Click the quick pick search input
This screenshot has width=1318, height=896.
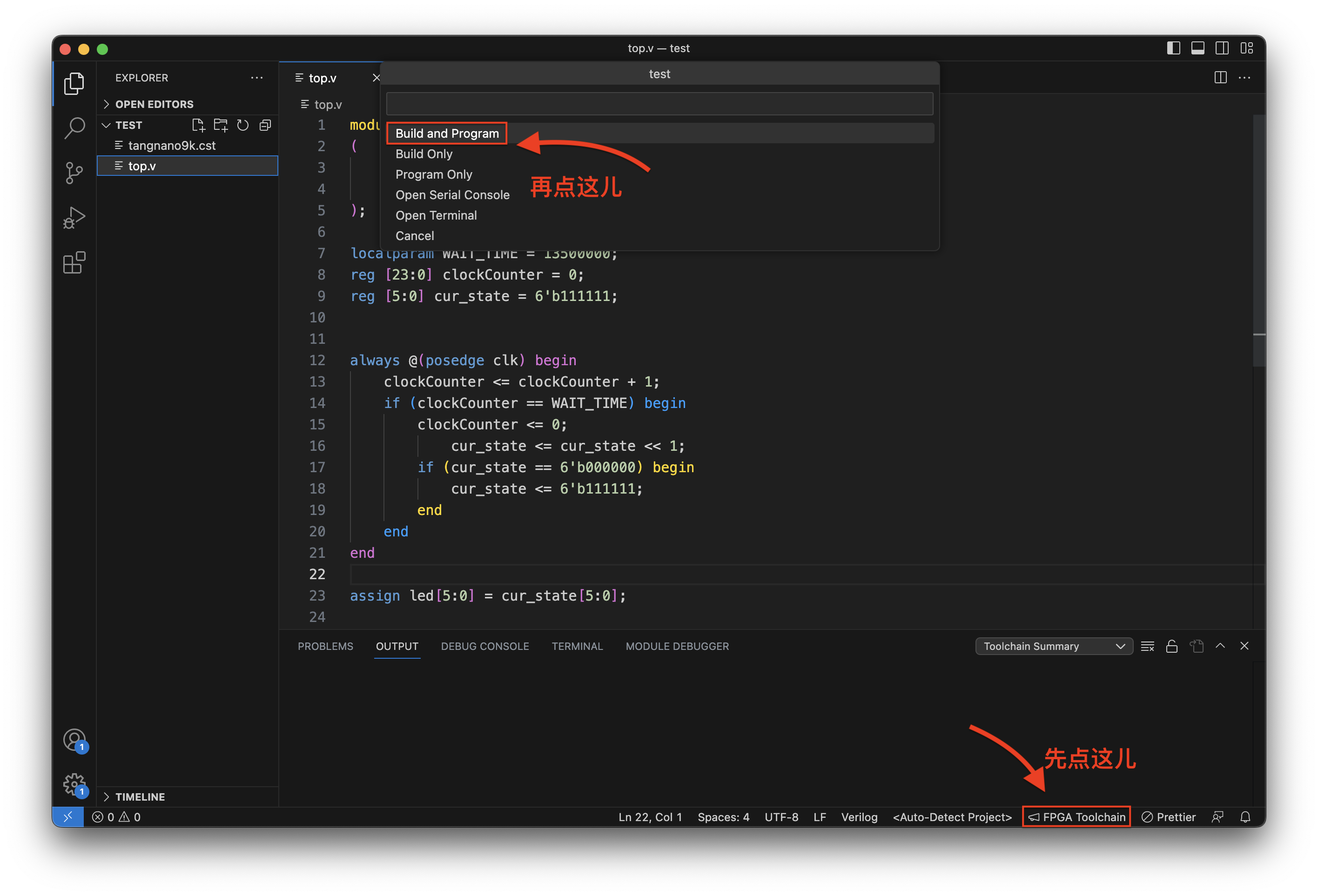click(x=659, y=104)
